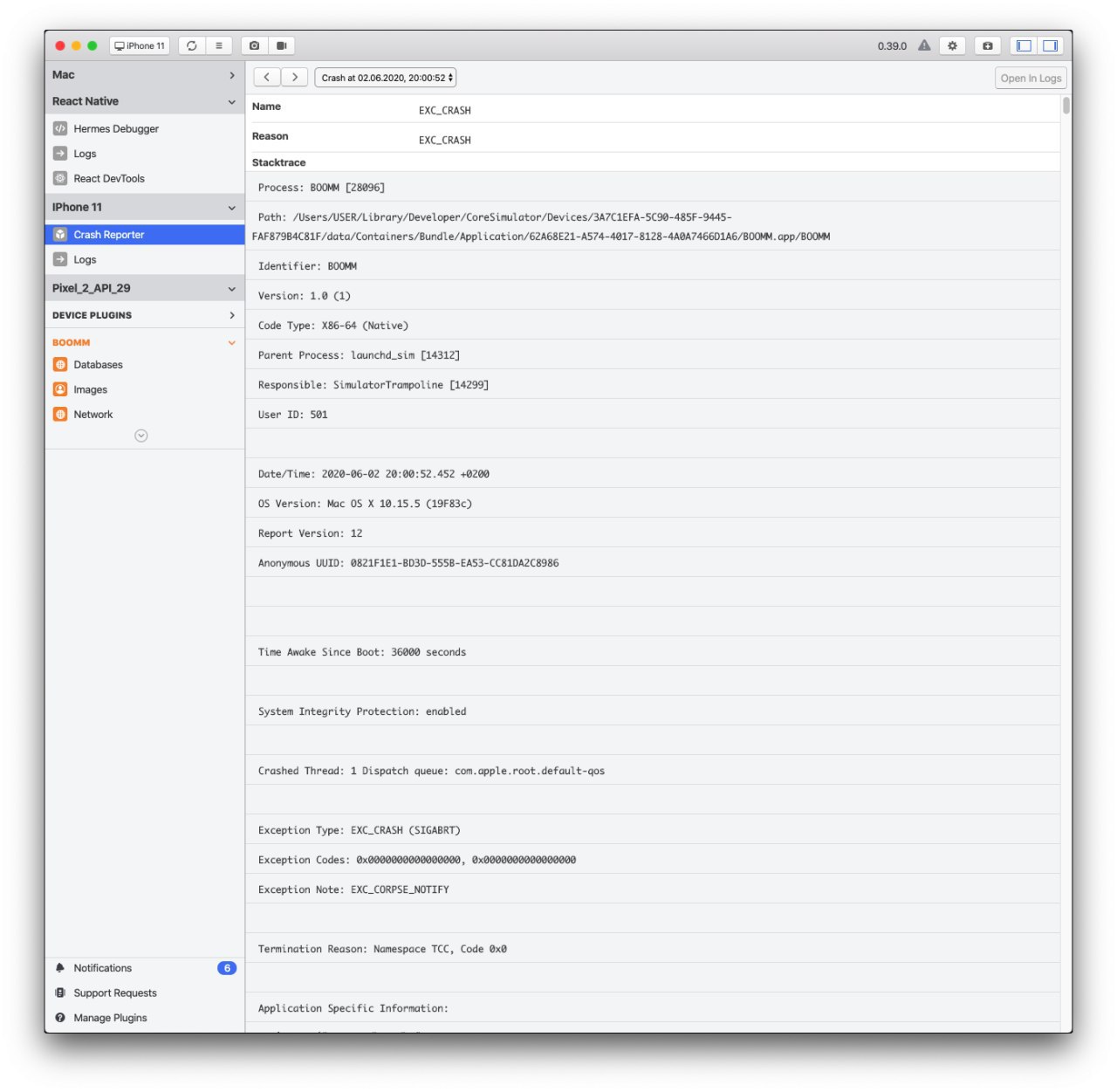The height and width of the screenshot is (1092, 1117).
Task: Click the Network plugin globe icon
Action: [x=60, y=415]
